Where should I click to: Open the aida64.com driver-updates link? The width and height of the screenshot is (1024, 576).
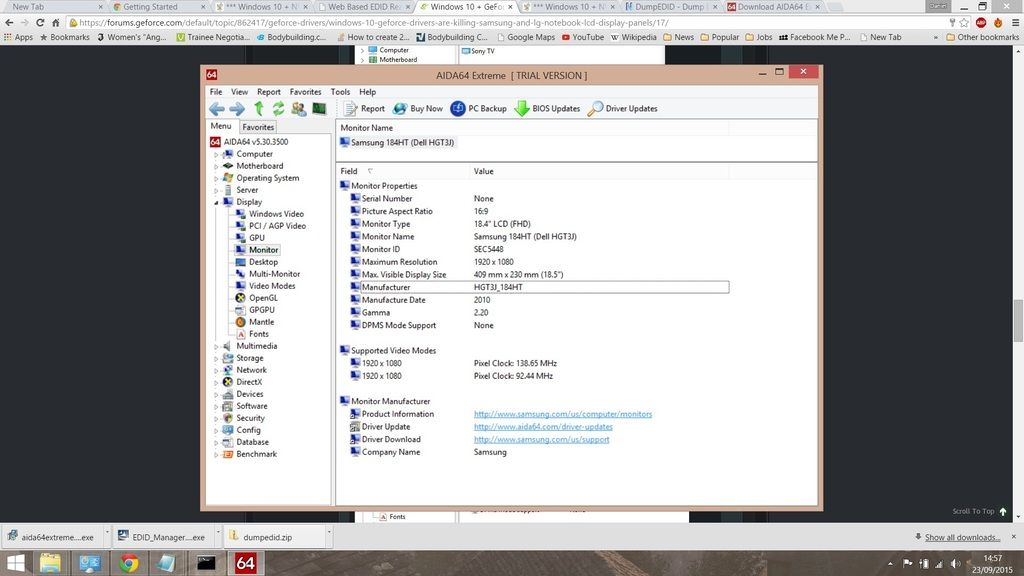[543, 427]
